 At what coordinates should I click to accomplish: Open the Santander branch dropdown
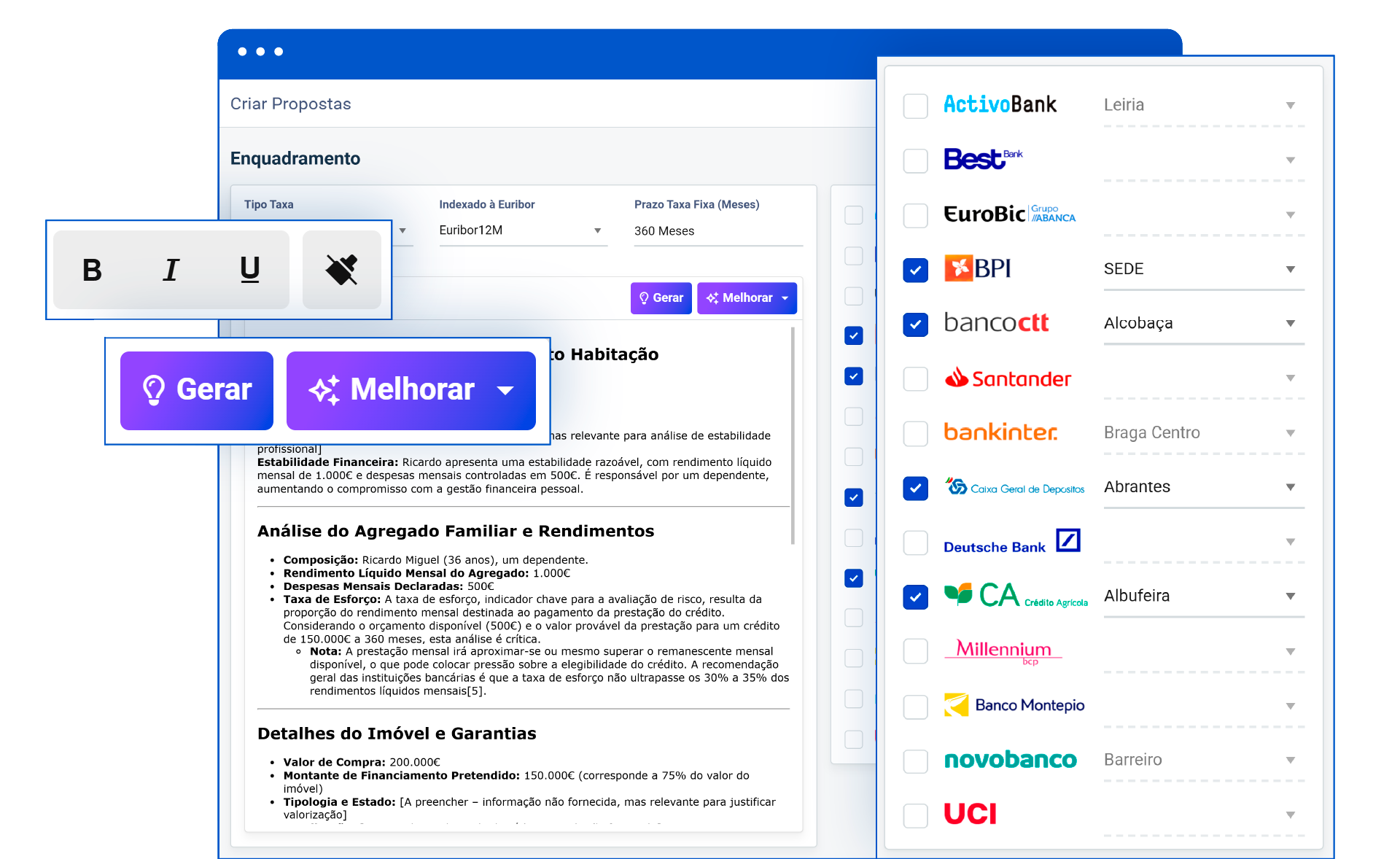pos(1204,378)
